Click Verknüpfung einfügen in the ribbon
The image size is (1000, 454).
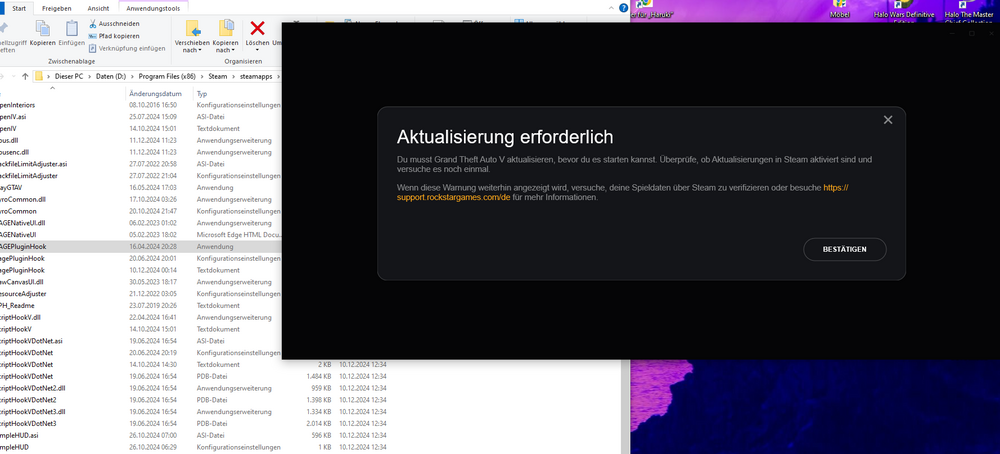coord(127,48)
